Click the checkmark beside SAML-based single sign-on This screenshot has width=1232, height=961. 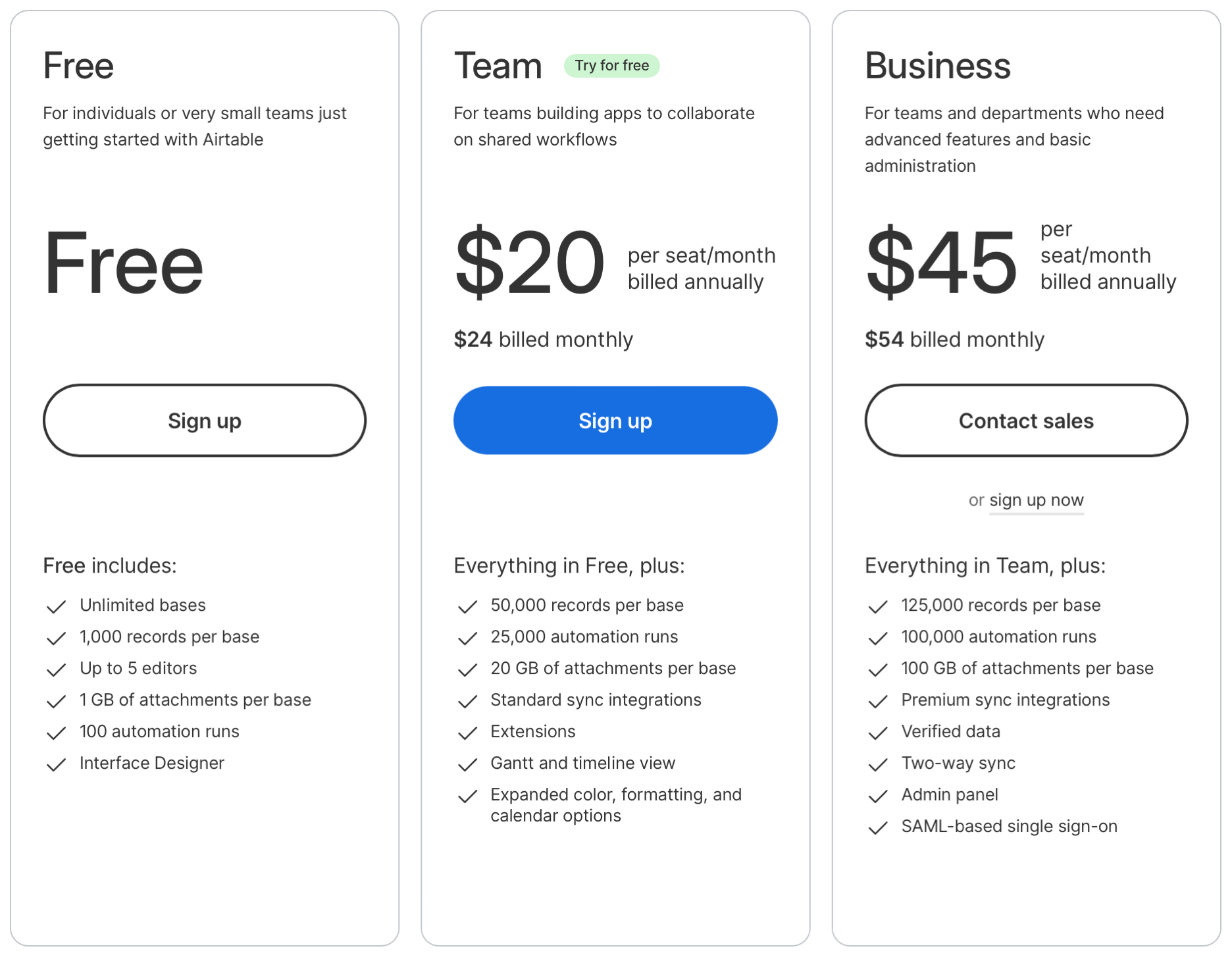[x=878, y=827]
